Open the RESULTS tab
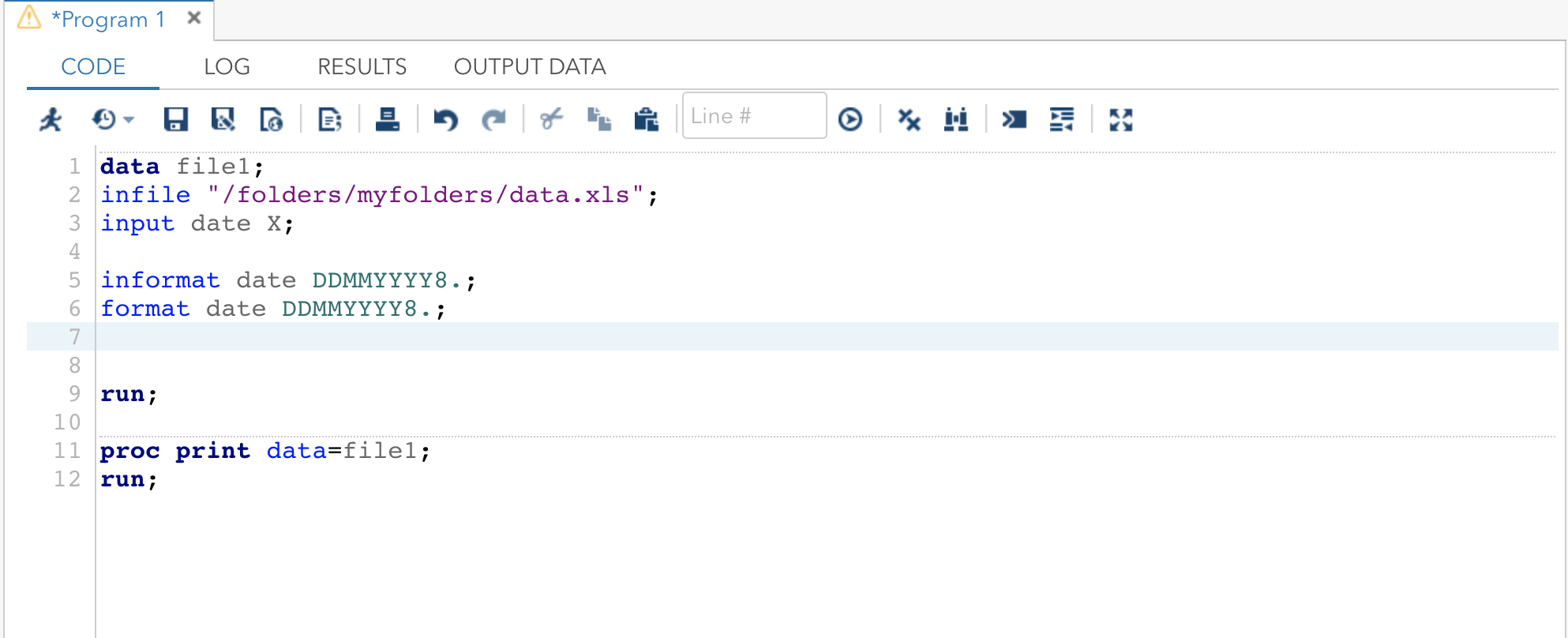The image size is (1568, 638). pyautogui.click(x=362, y=67)
